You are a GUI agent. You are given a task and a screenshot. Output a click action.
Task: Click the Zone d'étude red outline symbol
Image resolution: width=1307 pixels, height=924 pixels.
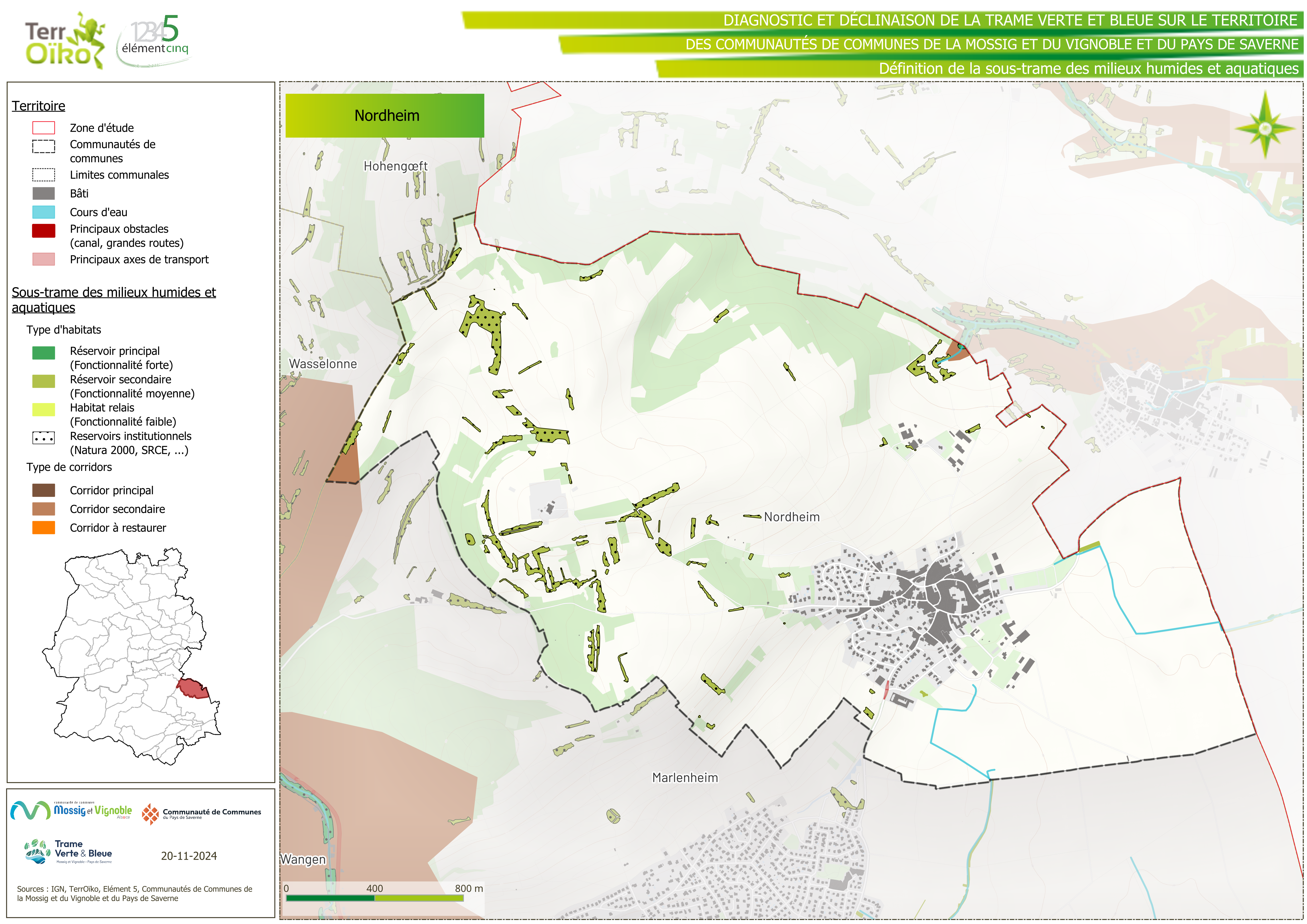[x=44, y=128]
